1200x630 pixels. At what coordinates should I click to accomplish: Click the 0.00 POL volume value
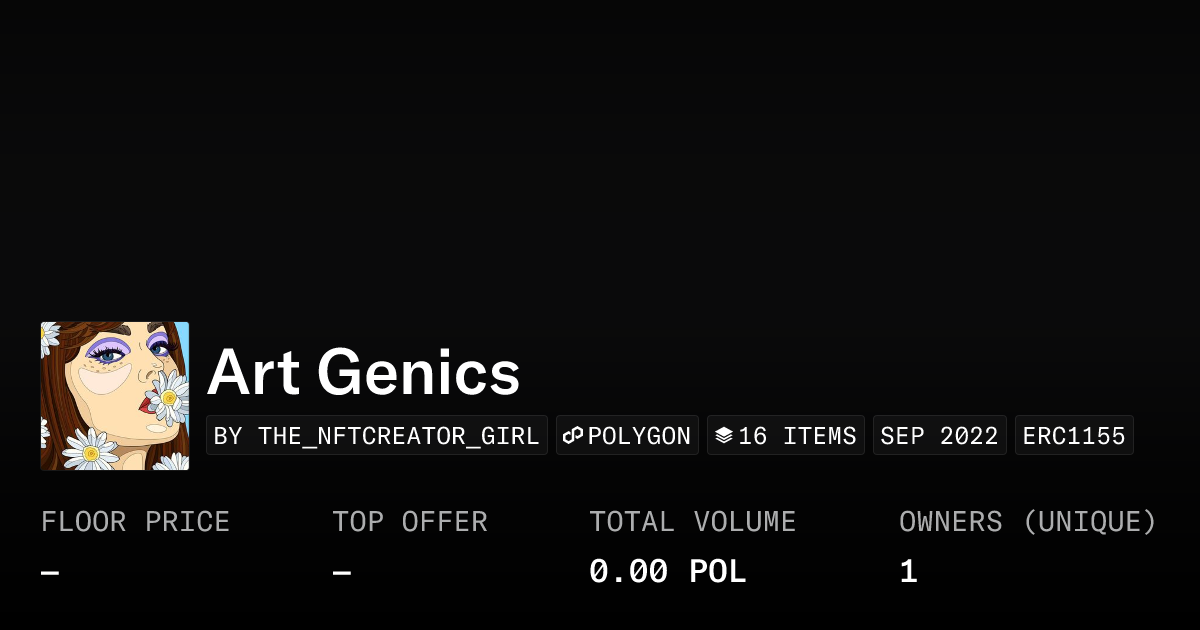point(667,572)
